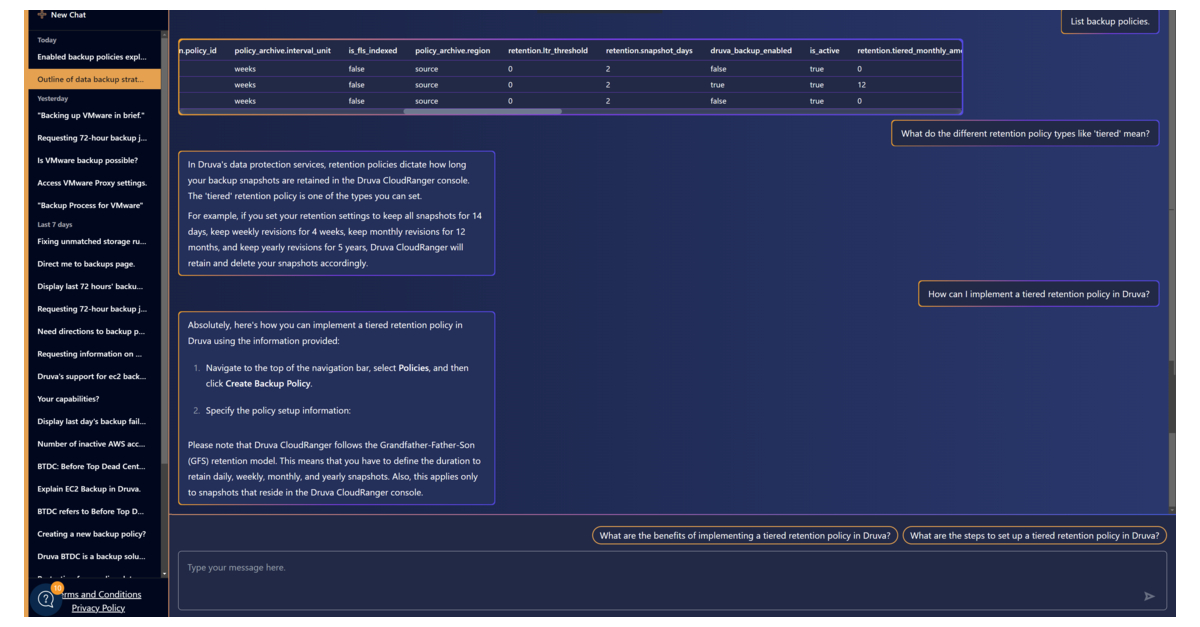This screenshot has width=1200, height=627.
Task: Open the help question mark widget
Action: point(45,599)
